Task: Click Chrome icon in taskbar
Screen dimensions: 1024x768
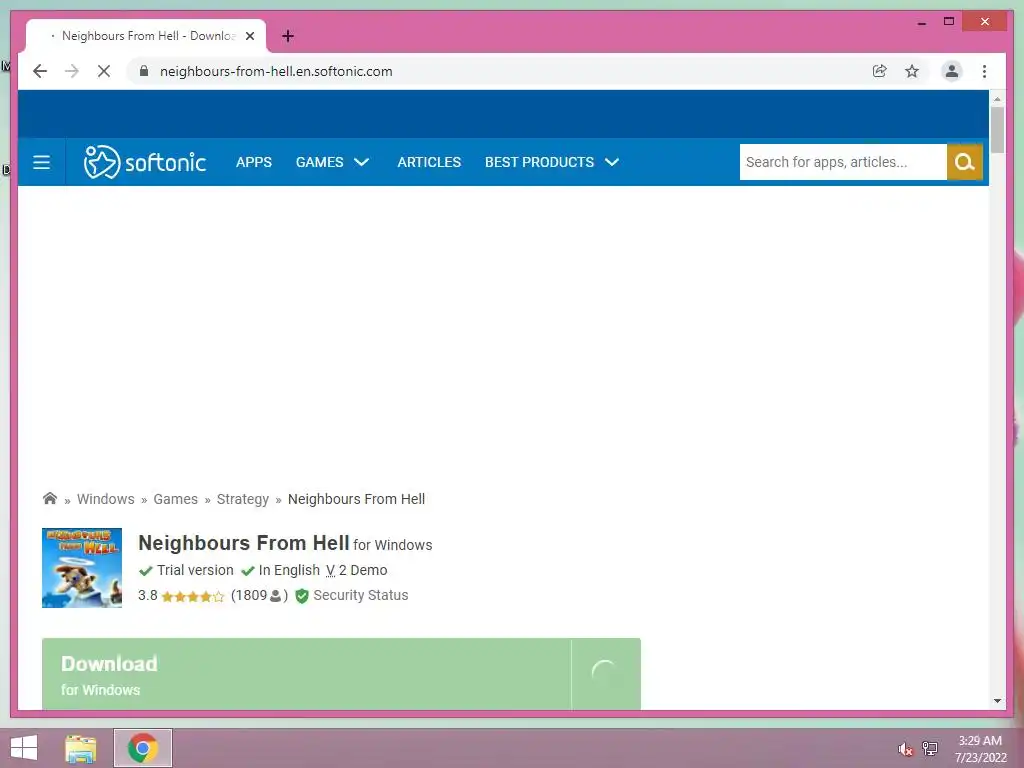Action: pos(143,748)
